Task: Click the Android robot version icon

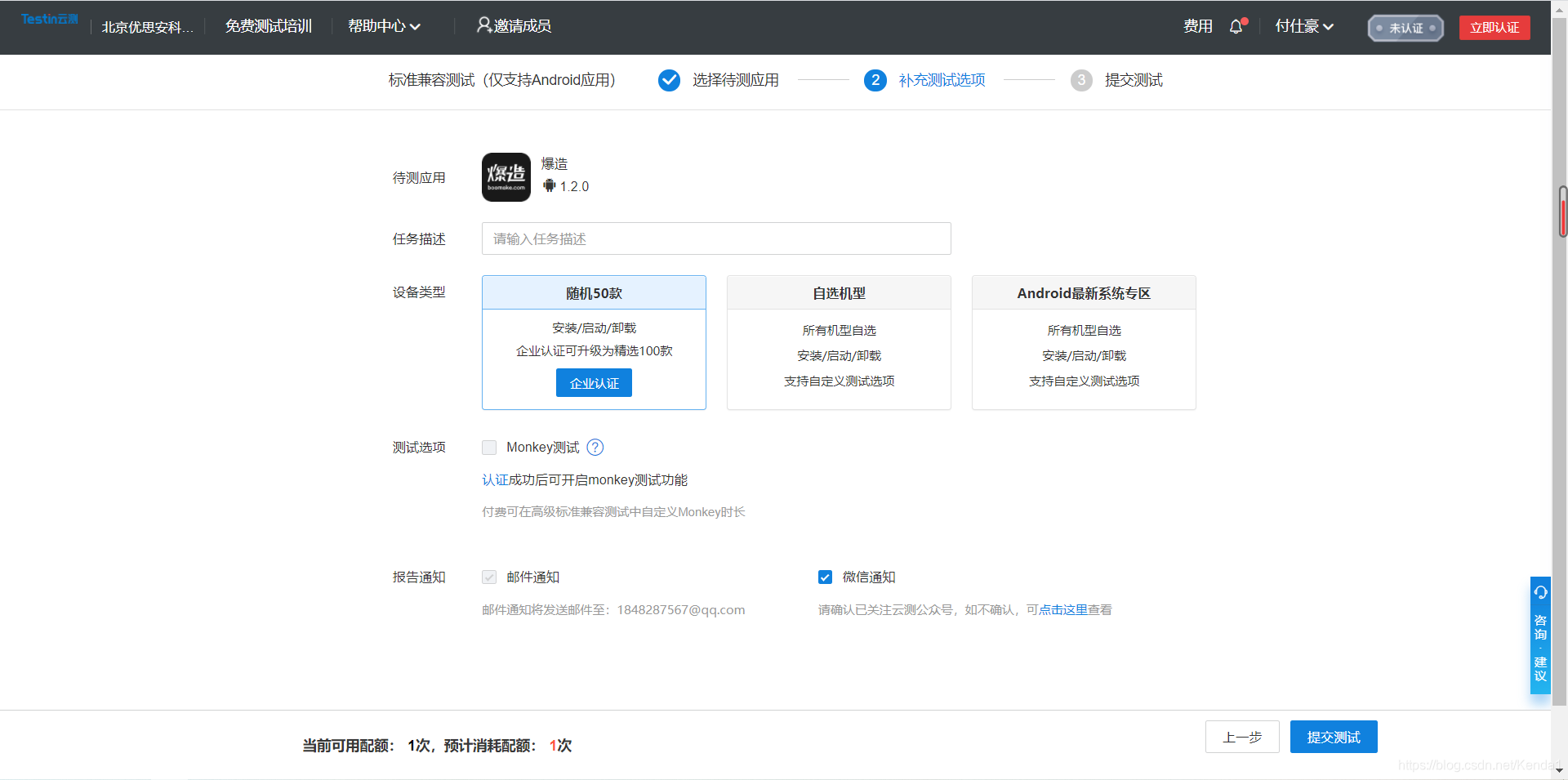Action: tap(550, 186)
